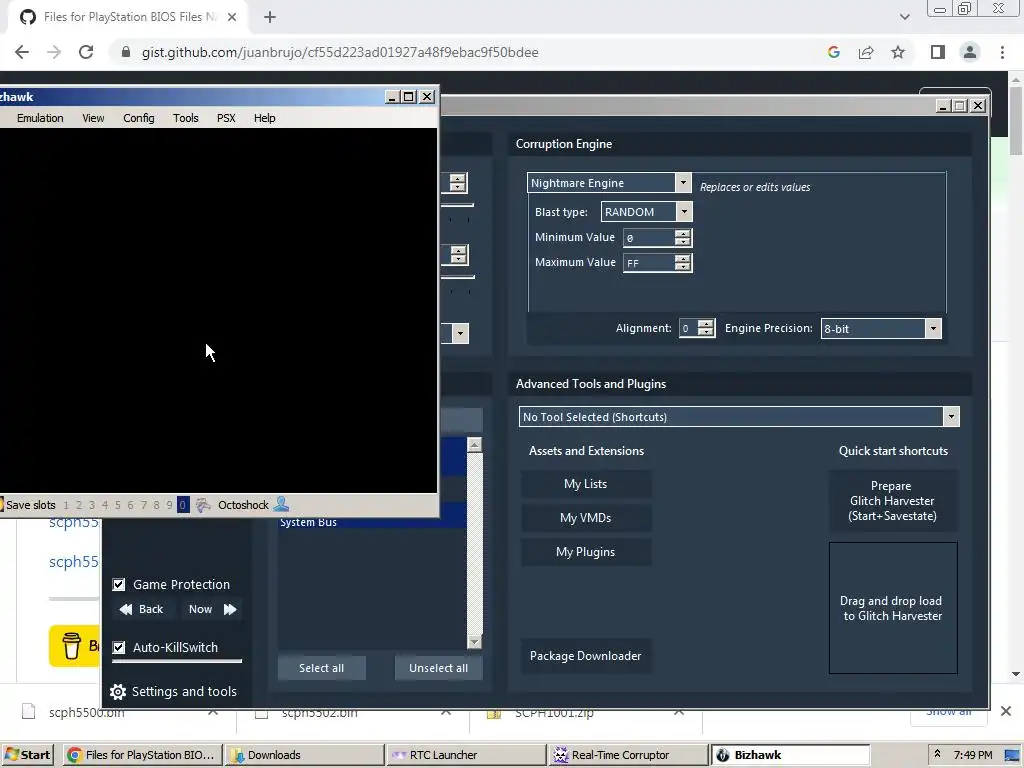This screenshot has height=768, width=1024.
Task: Select save slot 1 in Bizhawk
Action: pyautogui.click(x=66, y=505)
